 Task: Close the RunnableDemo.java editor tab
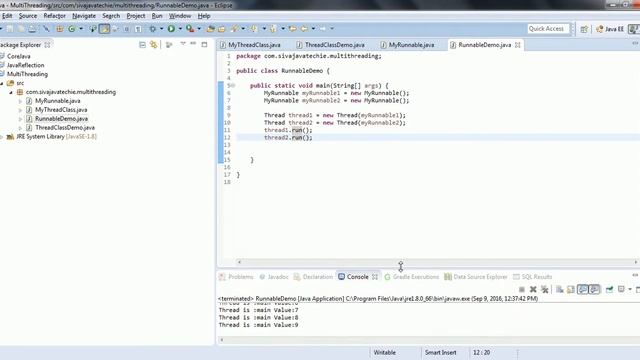tap(518, 45)
